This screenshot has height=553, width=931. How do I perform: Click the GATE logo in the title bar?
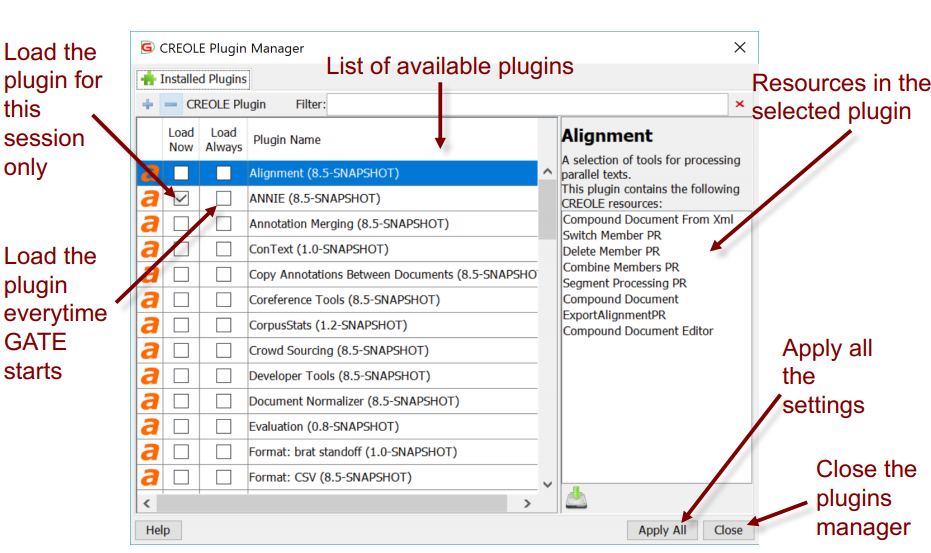(147, 48)
